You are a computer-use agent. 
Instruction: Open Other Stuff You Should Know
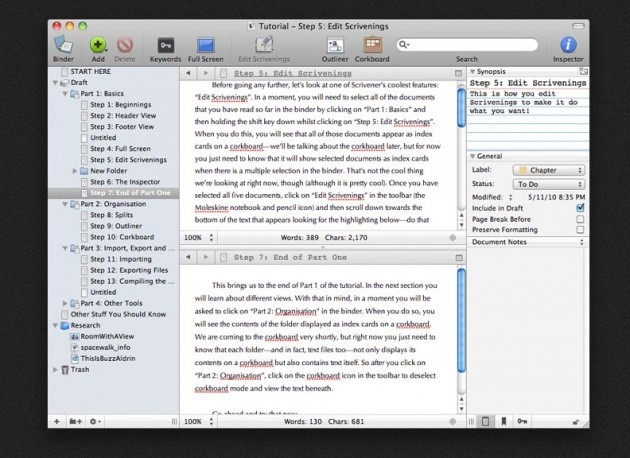118,314
